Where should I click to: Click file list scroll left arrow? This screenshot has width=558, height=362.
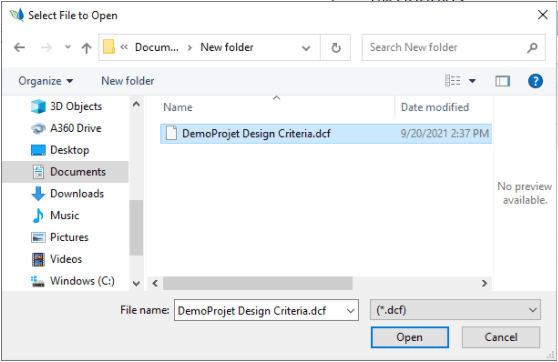pos(155,283)
